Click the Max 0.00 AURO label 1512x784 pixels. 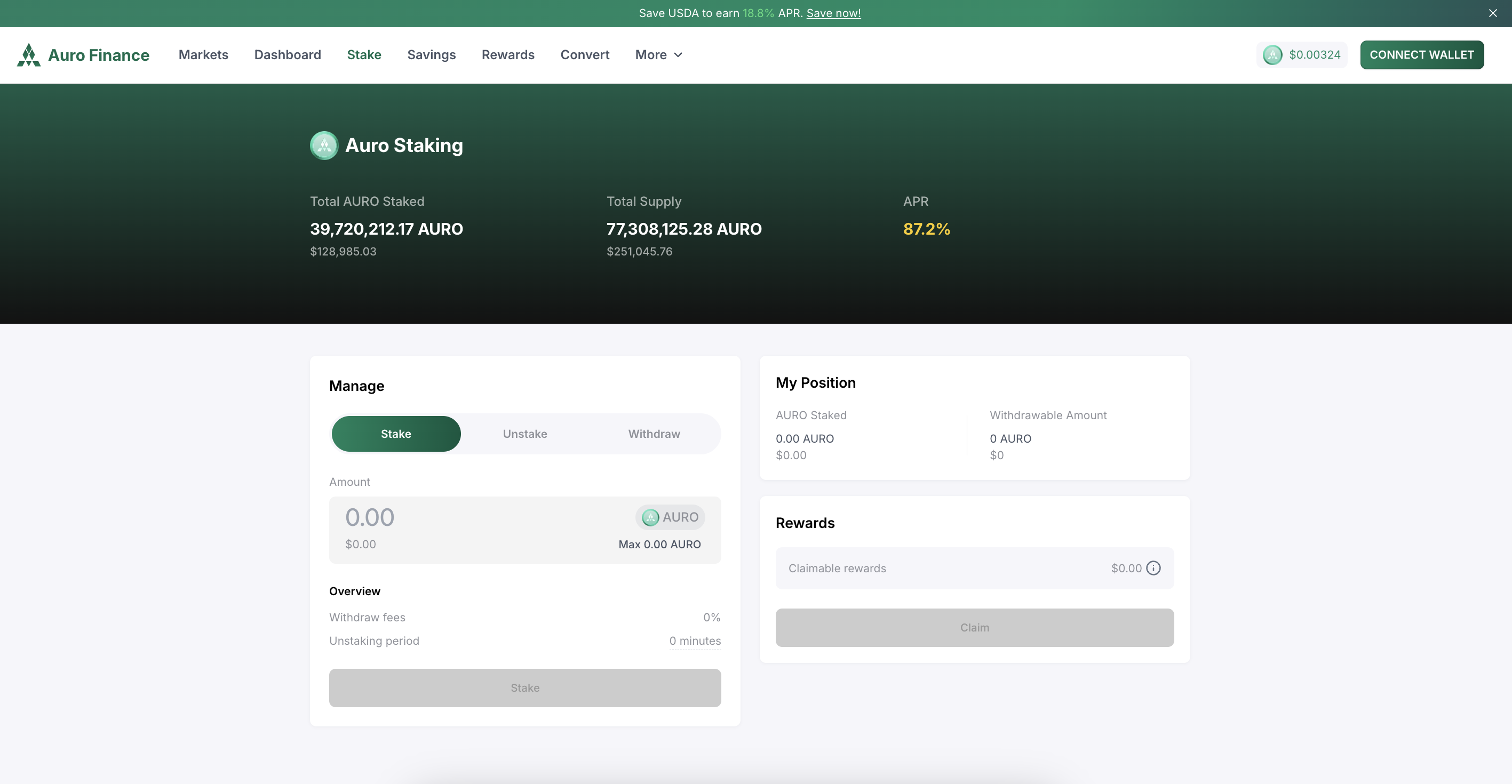point(659,544)
